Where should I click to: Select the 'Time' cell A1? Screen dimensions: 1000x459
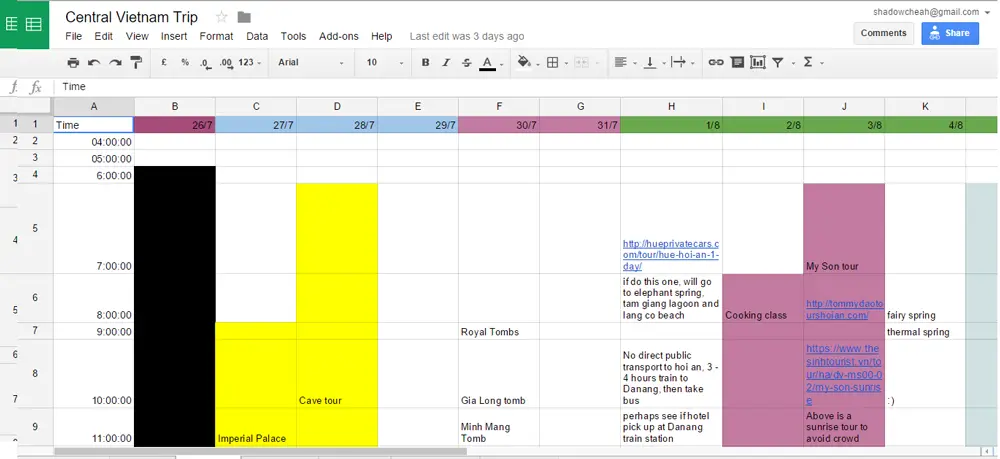(x=94, y=125)
